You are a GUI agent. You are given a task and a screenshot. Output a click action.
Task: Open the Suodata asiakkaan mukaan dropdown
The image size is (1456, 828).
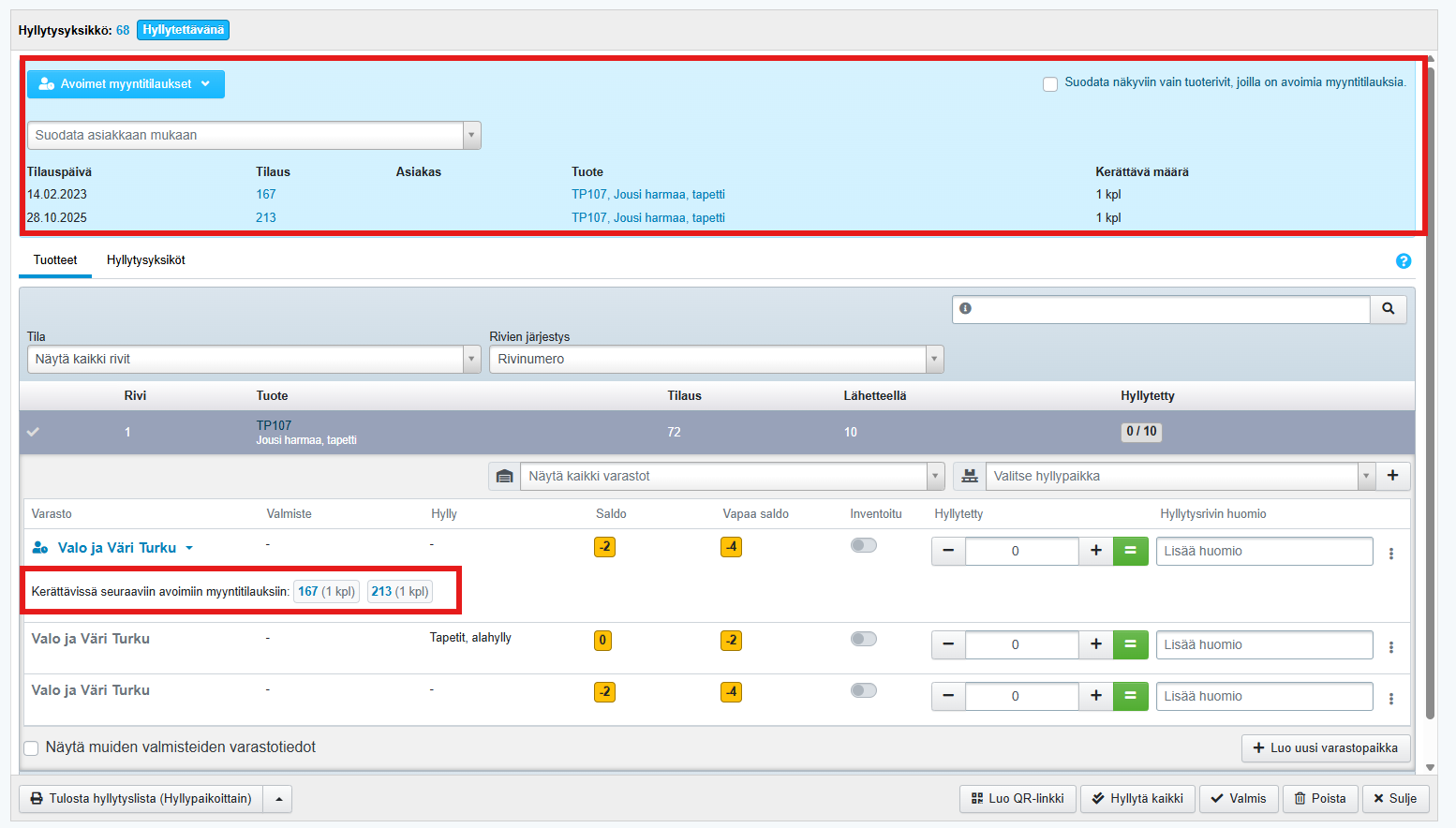pos(253,135)
